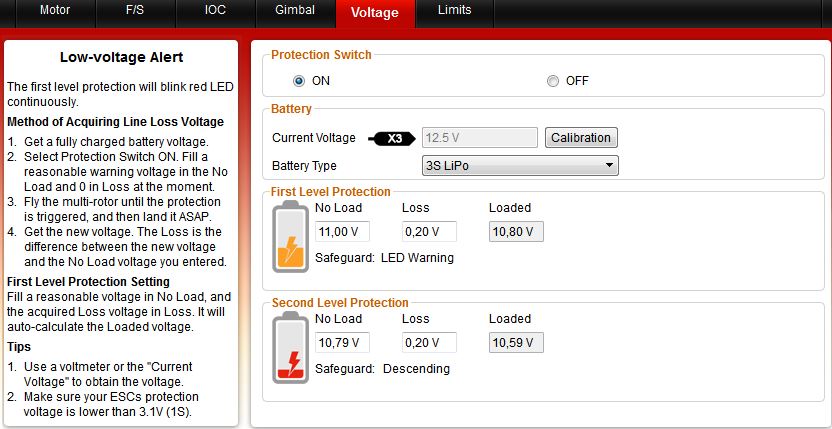
Task: Click First Level Loaded voltage field
Action: (x=516, y=232)
